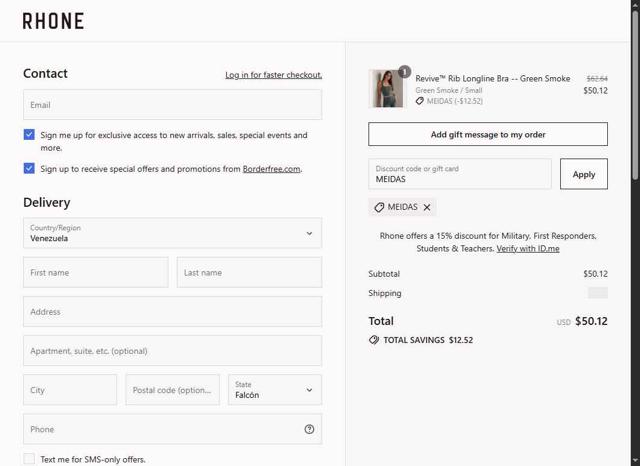Click the Total Savings tag icon
The height and width of the screenshot is (466, 640).
[374, 340]
